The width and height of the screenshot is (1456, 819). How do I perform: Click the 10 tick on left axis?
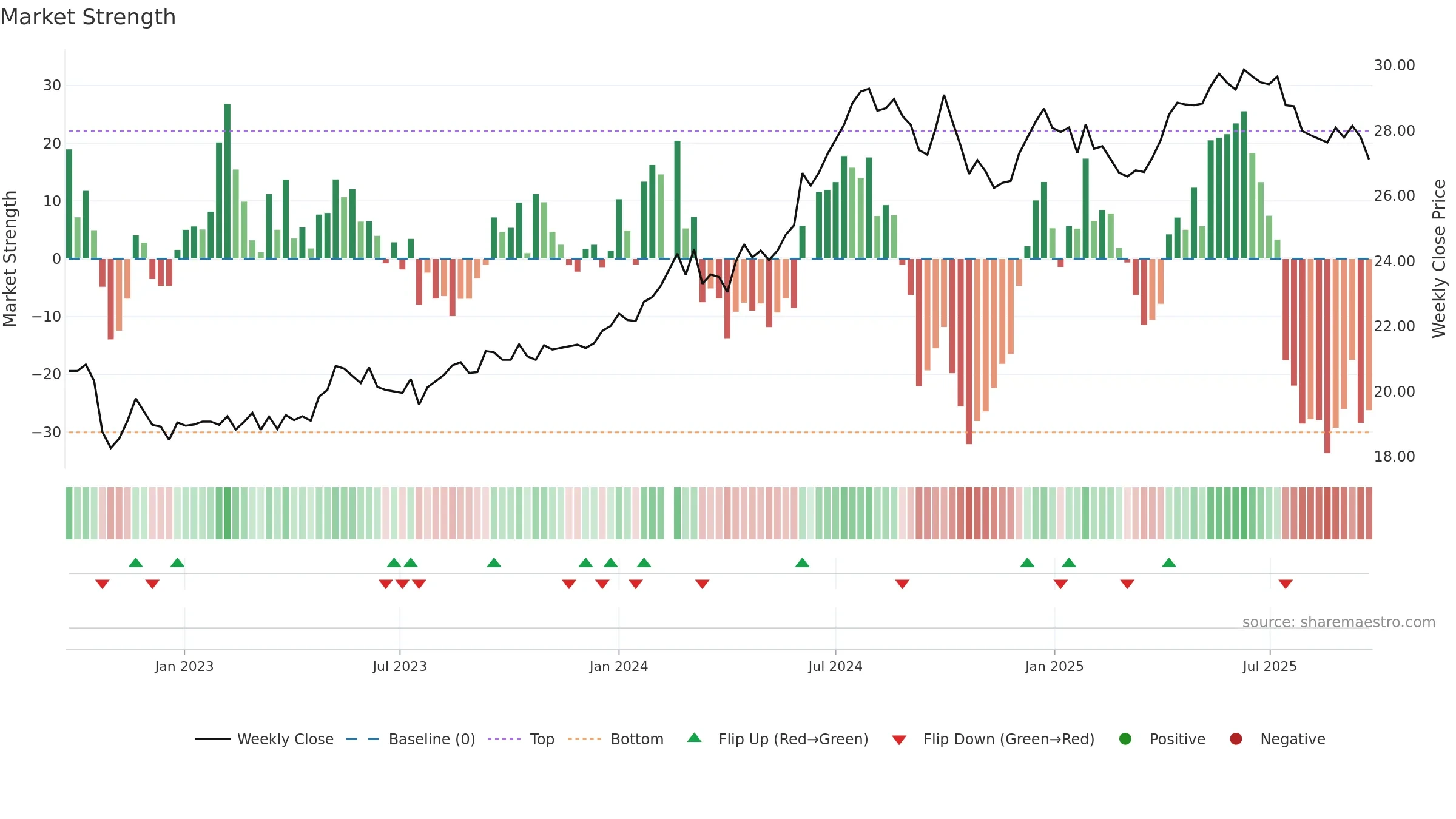52,201
